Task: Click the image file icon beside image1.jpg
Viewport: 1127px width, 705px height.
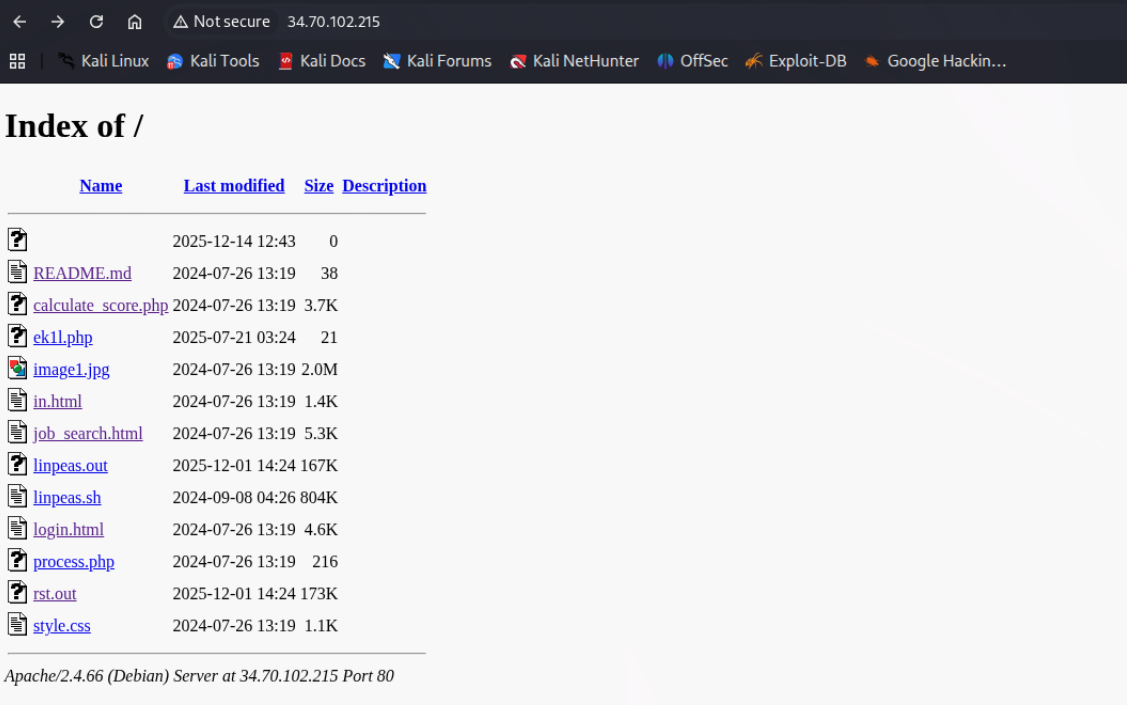Action: (17, 368)
